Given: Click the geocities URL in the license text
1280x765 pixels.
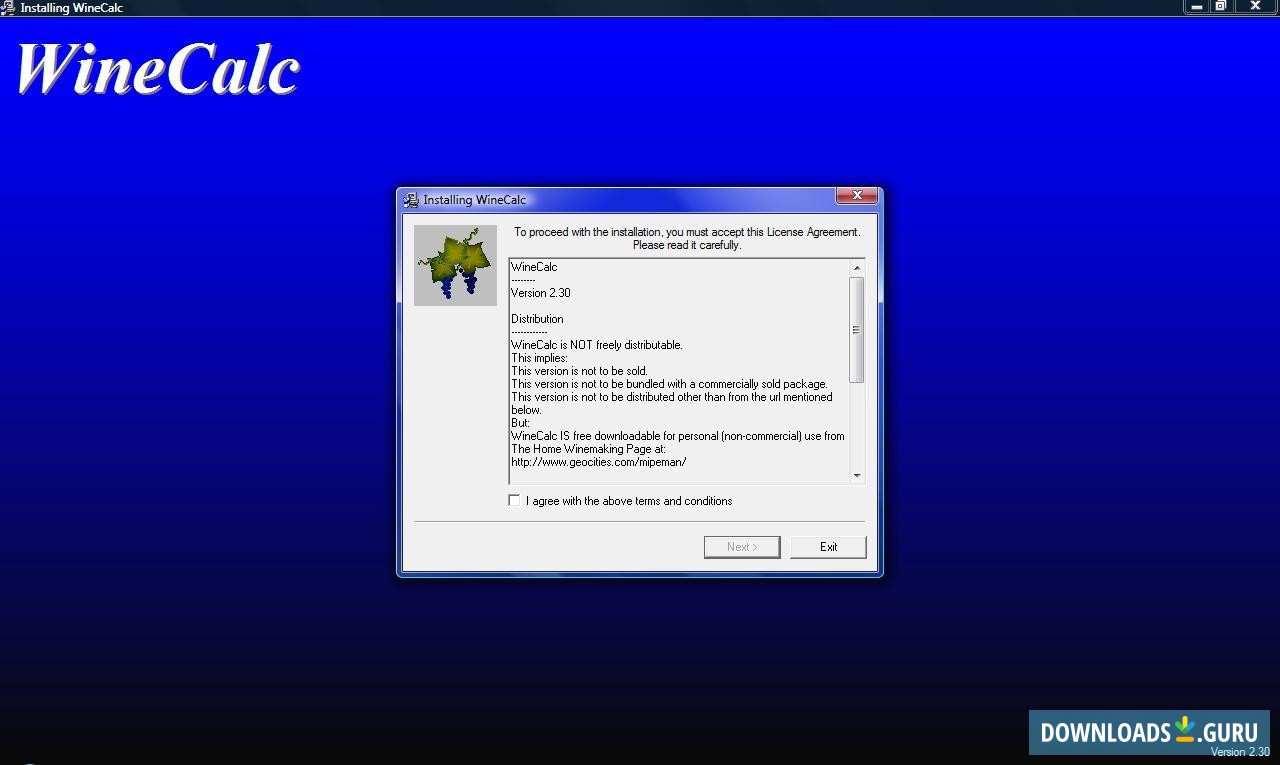Looking at the screenshot, I should click(x=598, y=462).
